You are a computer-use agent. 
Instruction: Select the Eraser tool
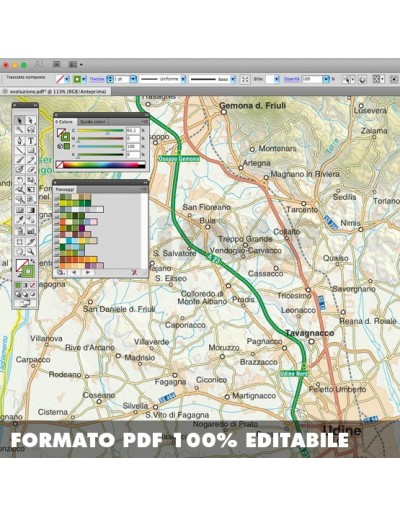[31, 170]
